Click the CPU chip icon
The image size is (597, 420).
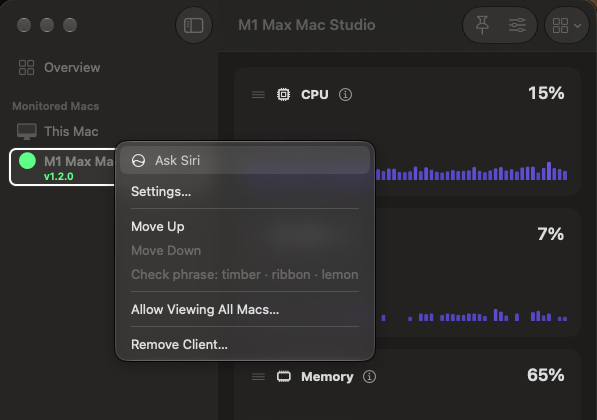pyautogui.click(x=283, y=94)
